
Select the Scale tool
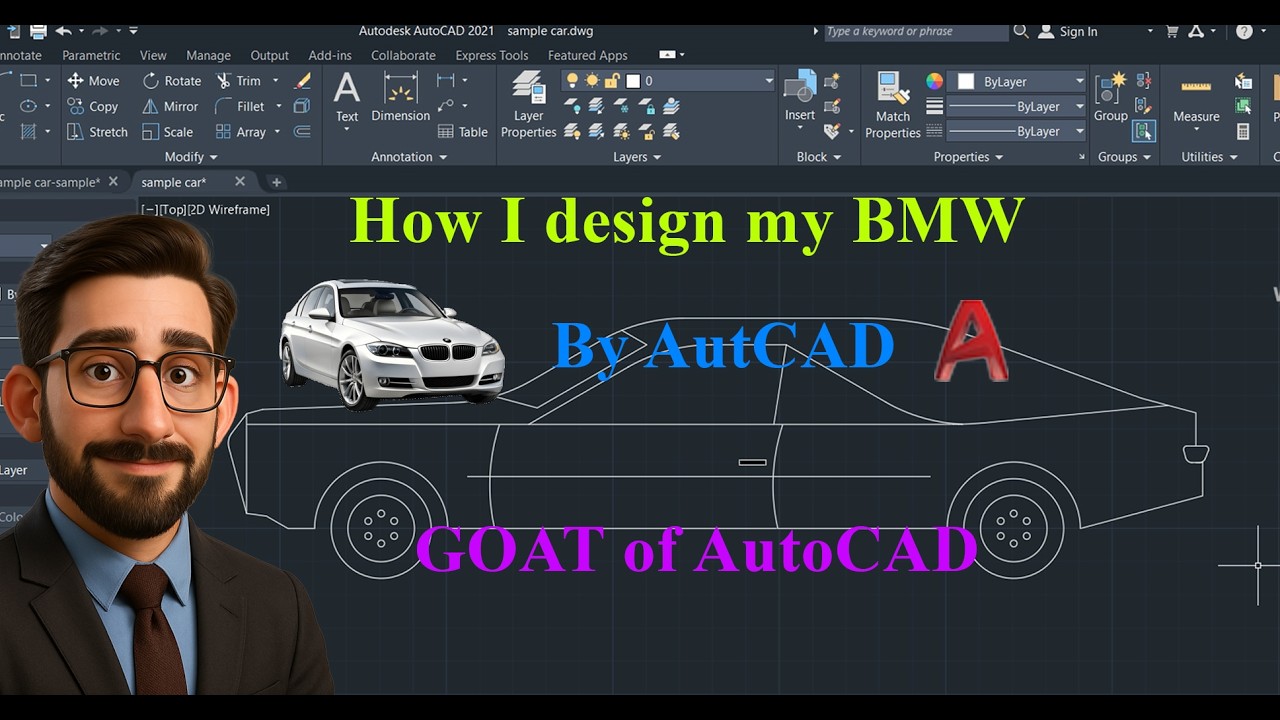click(x=167, y=131)
